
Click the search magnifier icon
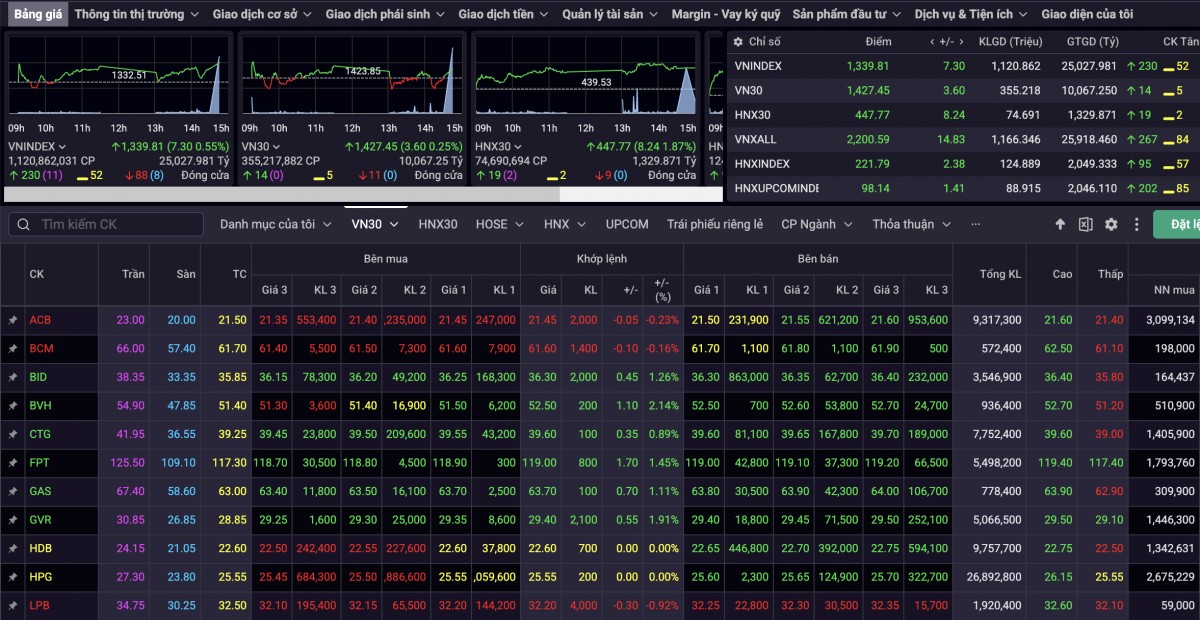coord(24,225)
